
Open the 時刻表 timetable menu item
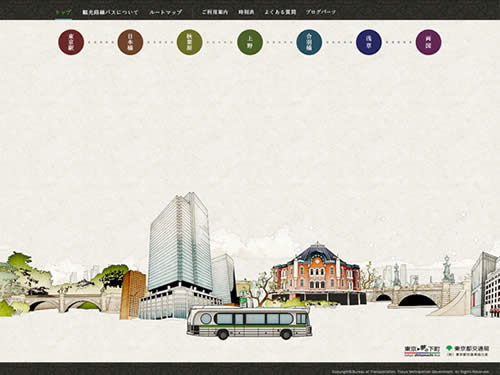246,12
